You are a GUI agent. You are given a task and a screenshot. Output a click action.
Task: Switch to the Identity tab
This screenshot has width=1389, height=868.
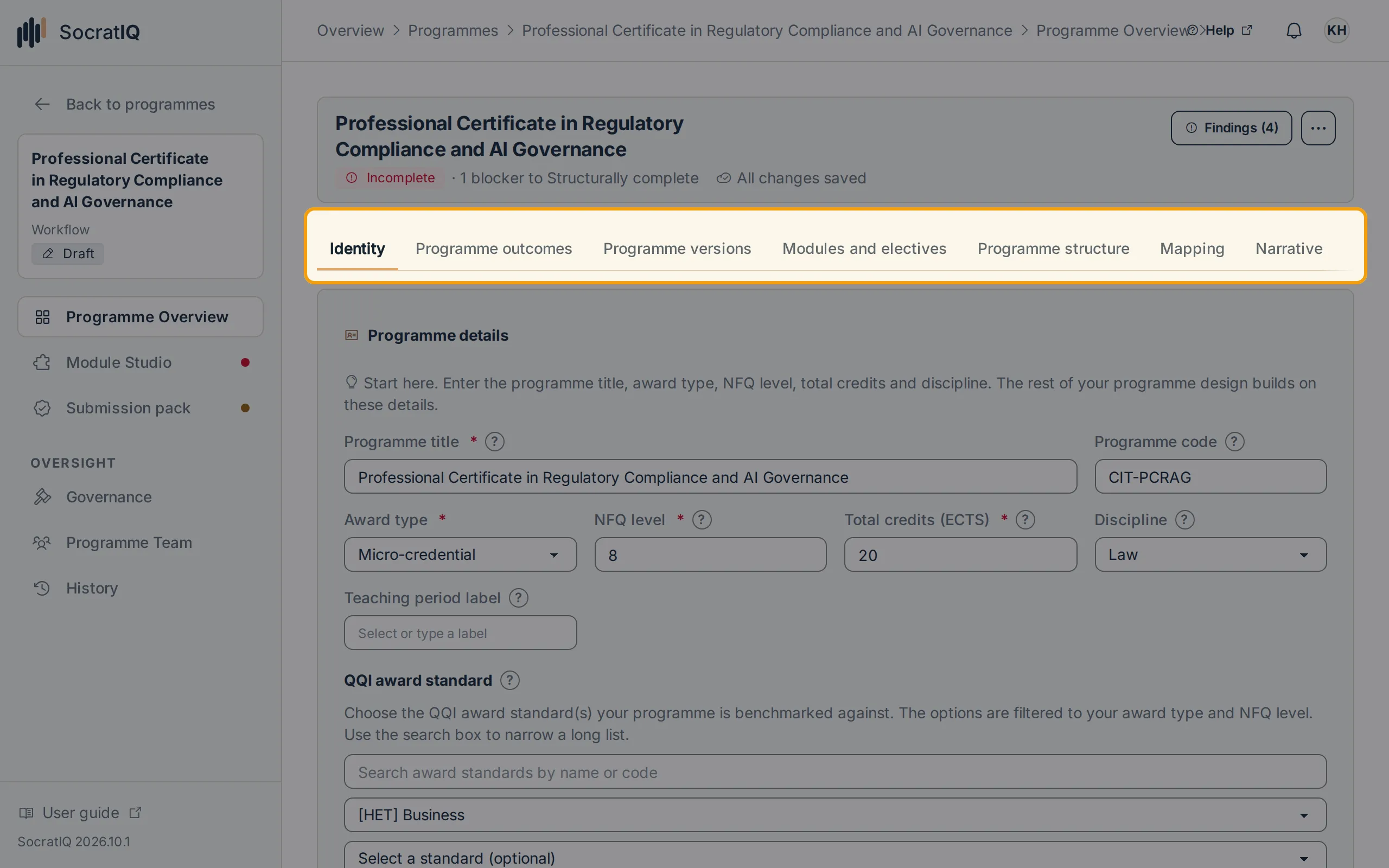[x=357, y=248]
